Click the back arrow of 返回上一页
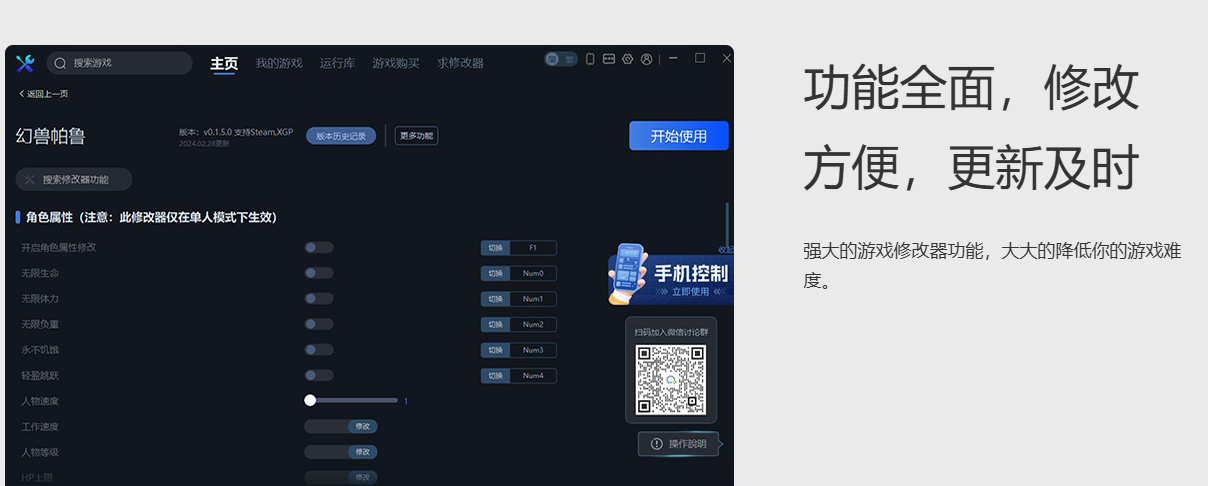The image size is (1208, 486). tap(21, 94)
